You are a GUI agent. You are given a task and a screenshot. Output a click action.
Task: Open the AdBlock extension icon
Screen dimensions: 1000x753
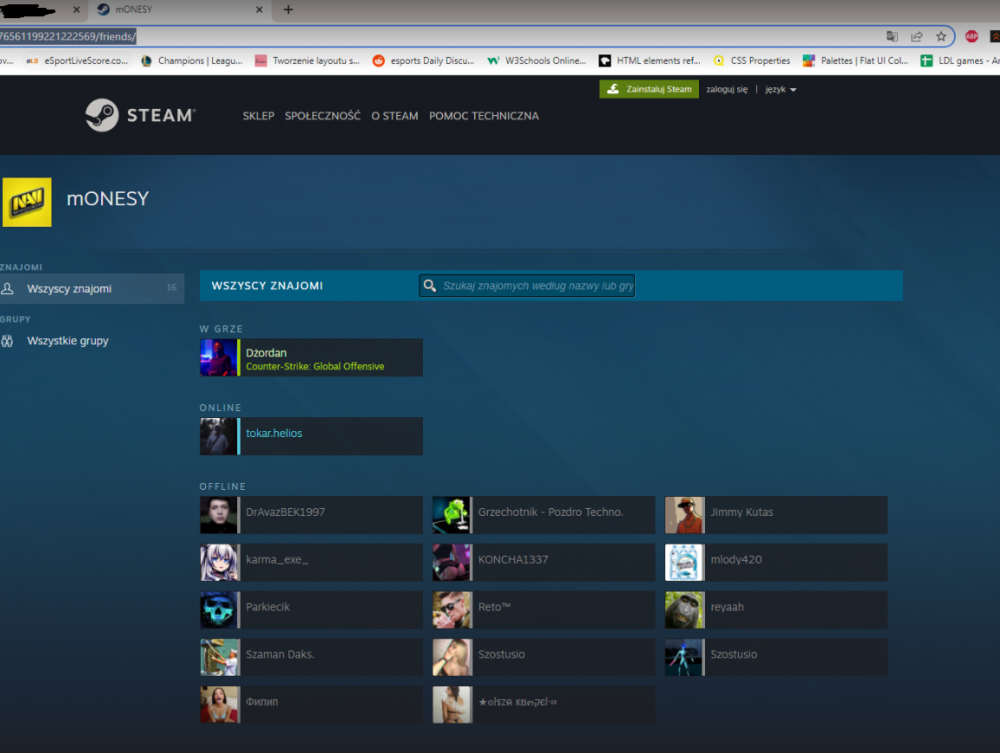(971, 36)
